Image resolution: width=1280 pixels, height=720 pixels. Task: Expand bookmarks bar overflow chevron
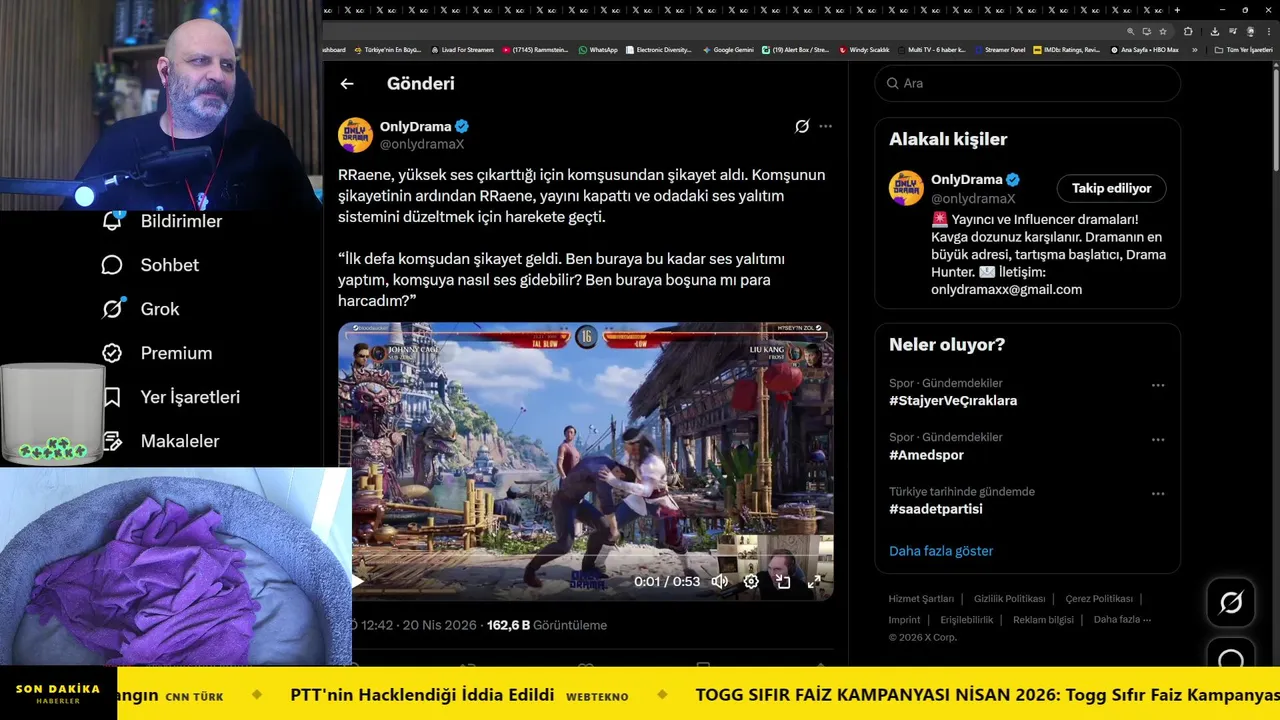pyautogui.click(x=1193, y=50)
